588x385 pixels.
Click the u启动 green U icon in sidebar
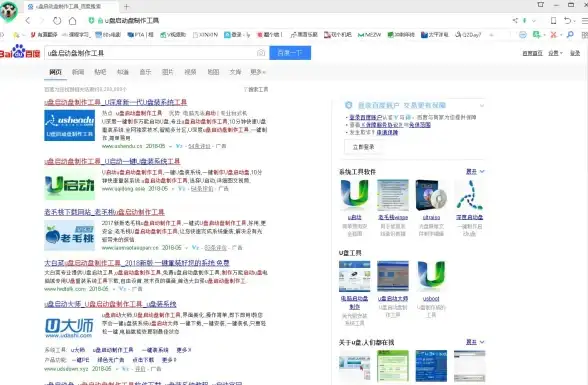coord(354,195)
